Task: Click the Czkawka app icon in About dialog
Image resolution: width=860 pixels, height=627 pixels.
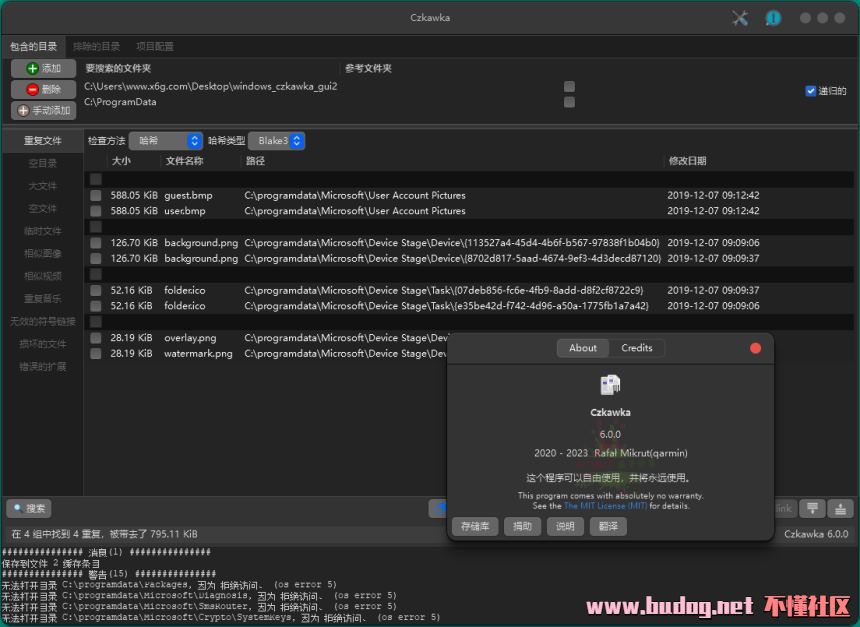Action: coord(610,385)
